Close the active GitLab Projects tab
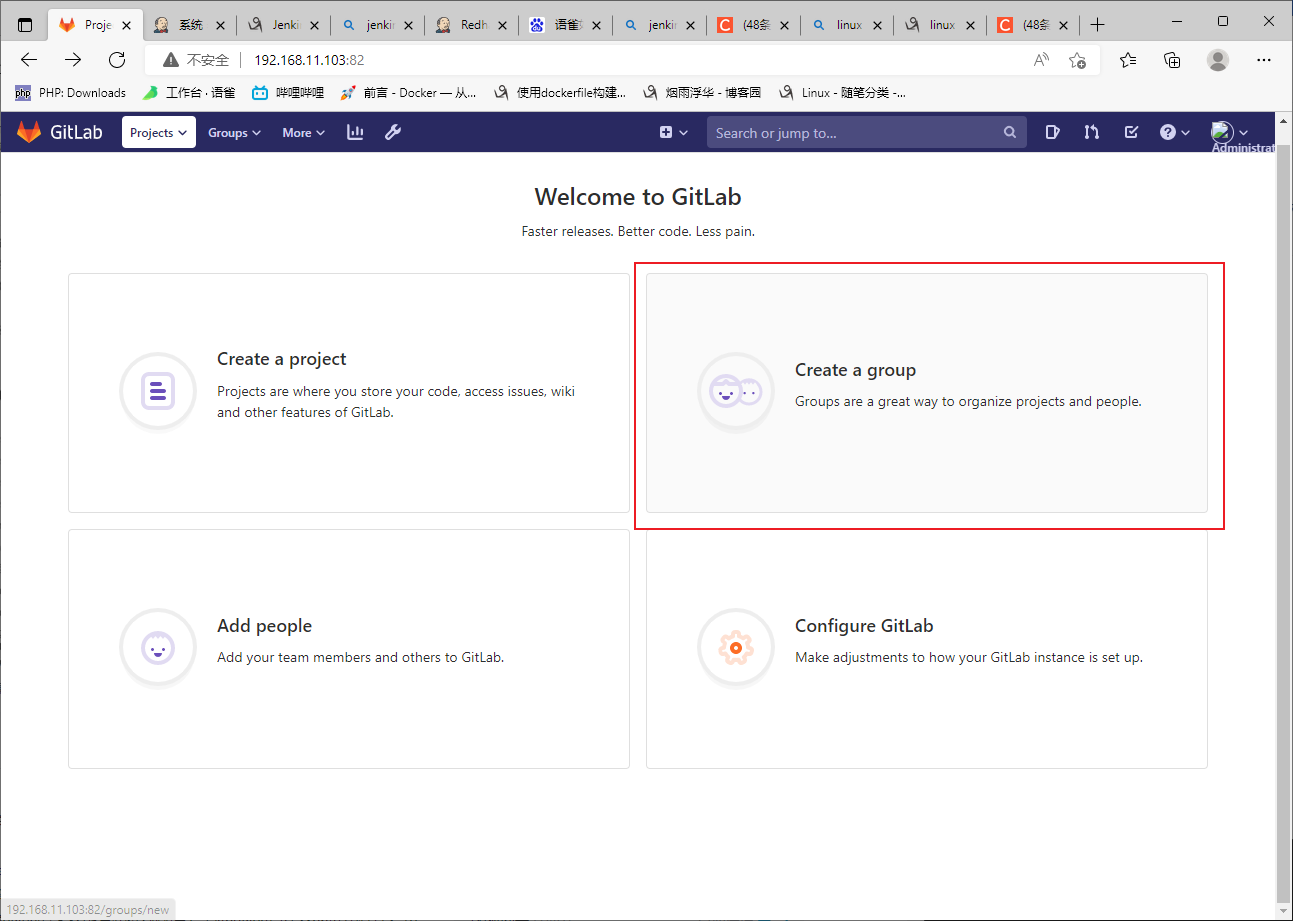The width and height of the screenshot is (1293, 921). click(x=127, y=25)
